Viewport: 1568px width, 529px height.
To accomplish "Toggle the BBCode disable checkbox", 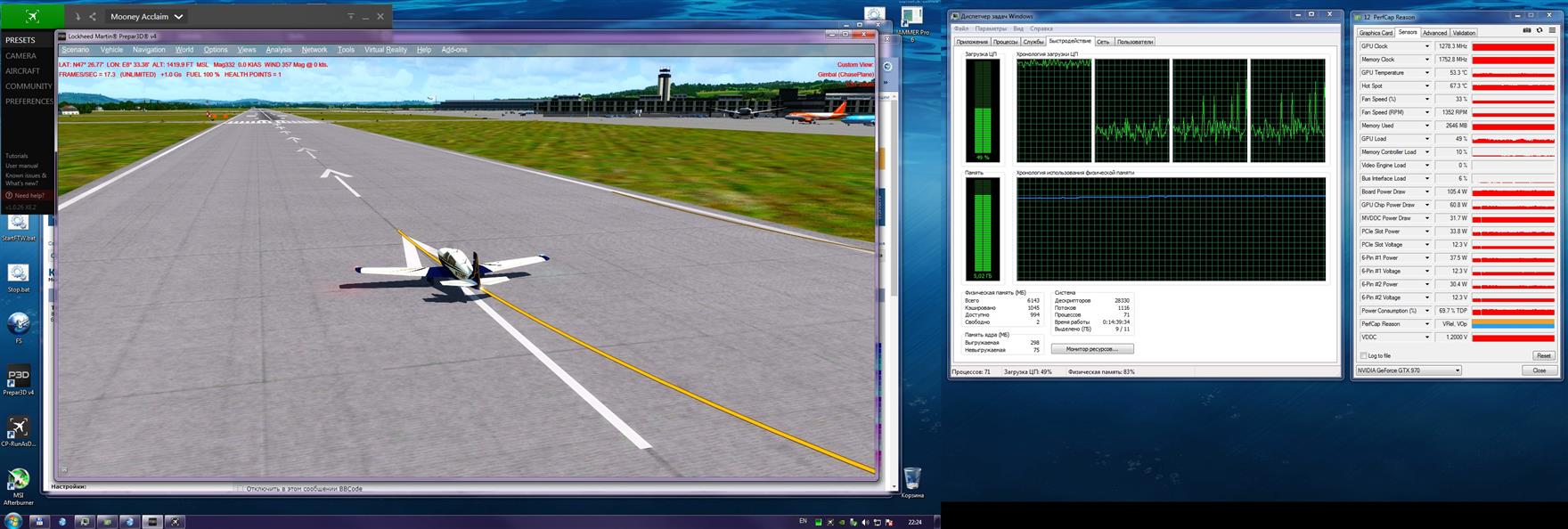I will point(241,488).
